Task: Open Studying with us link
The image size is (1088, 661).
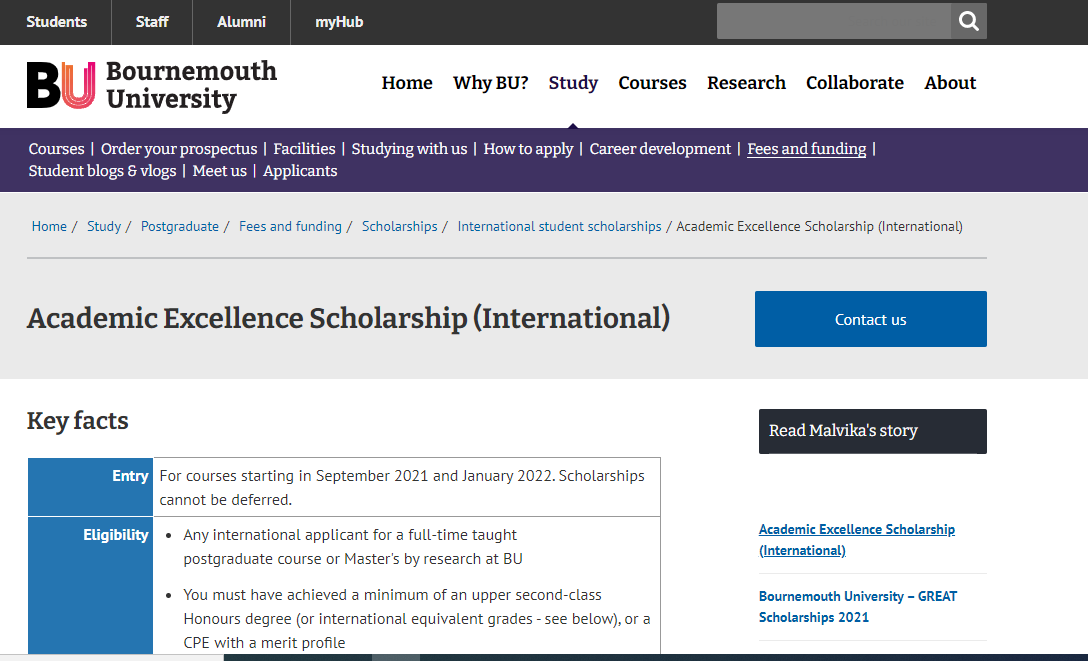Action: point(409,148)
